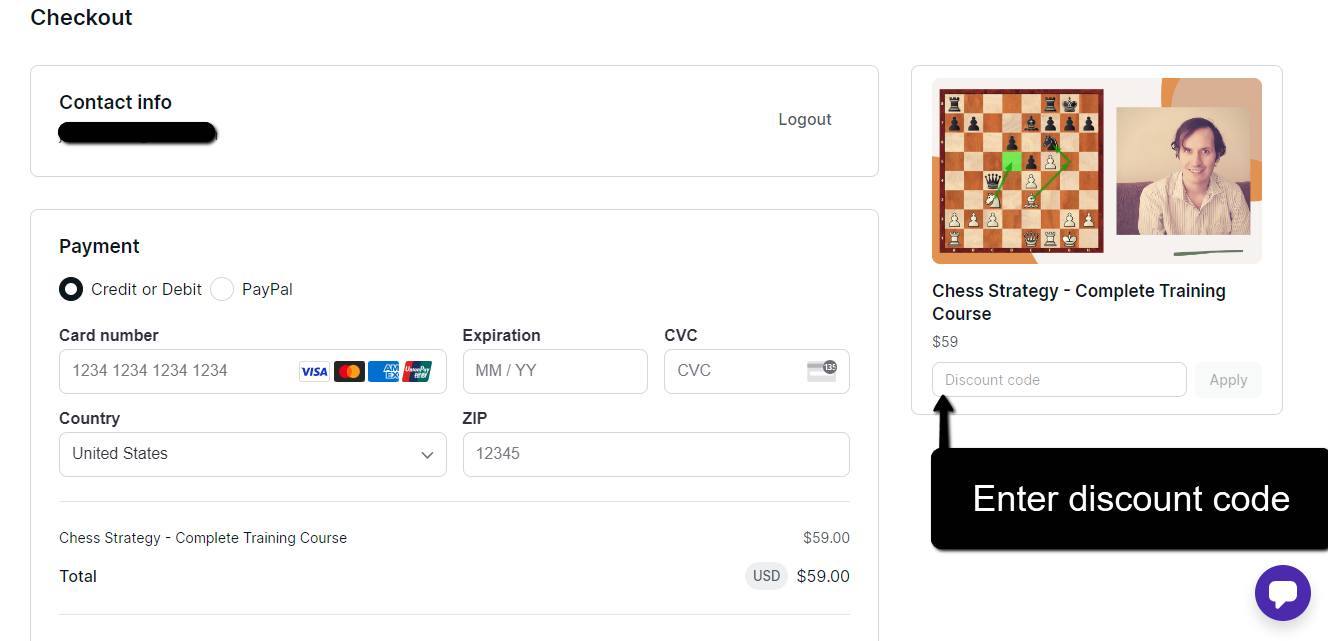This screenshot has height=641, width=1328.
Task: Click the Country dropdown chevron arrow
Action: [x=427, y=455]
